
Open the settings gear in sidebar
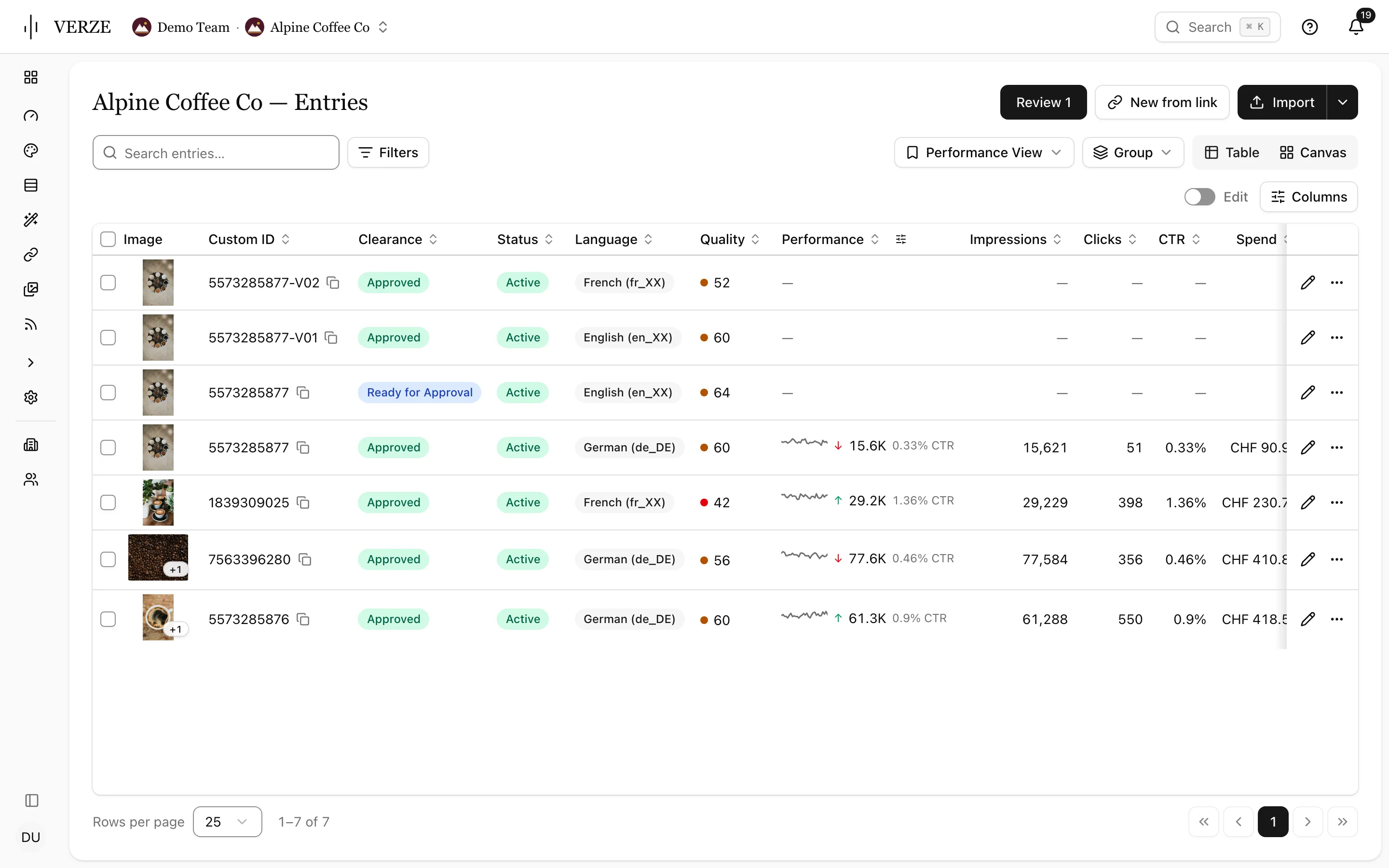click(x=31, y=397)
